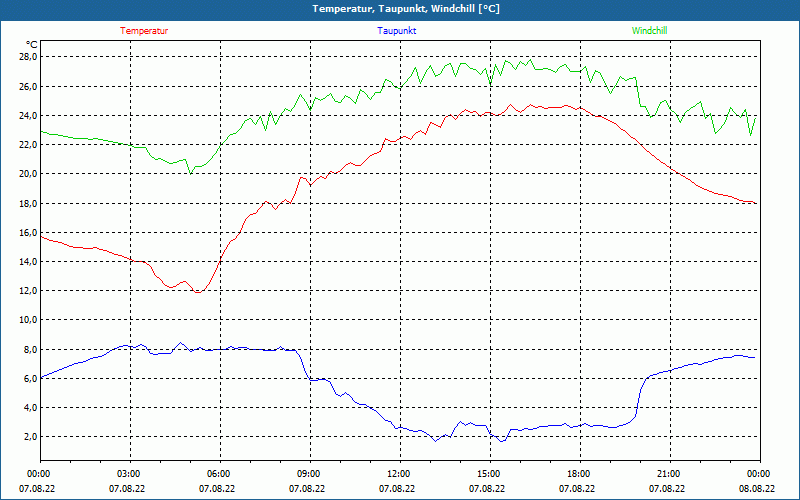This screenshot has width=800, height=500.
Task: Select the green 'Windchill' legend label
Action: pyautogui.click(x=649, y=31)
